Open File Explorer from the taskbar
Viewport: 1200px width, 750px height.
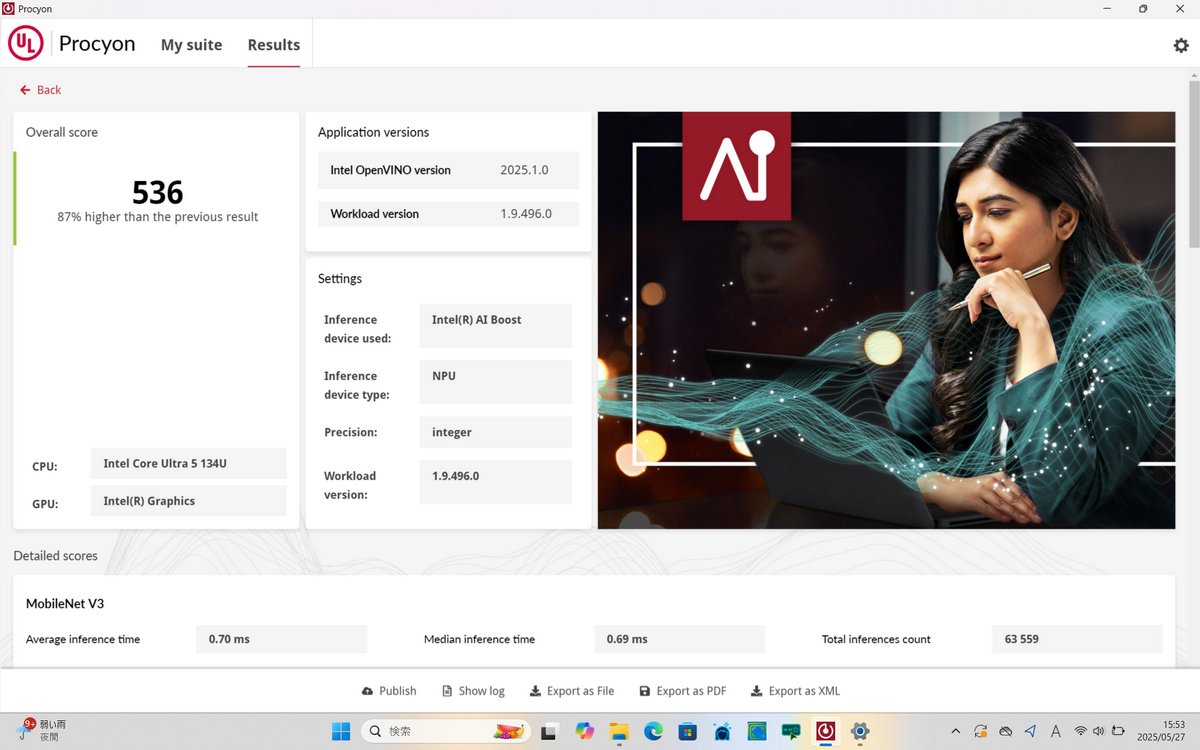[619, 731]
